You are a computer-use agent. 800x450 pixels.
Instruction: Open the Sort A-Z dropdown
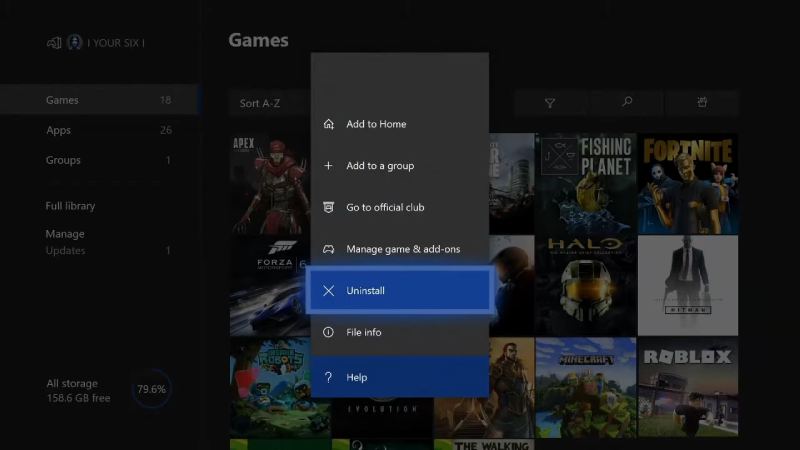coord(269,104)
